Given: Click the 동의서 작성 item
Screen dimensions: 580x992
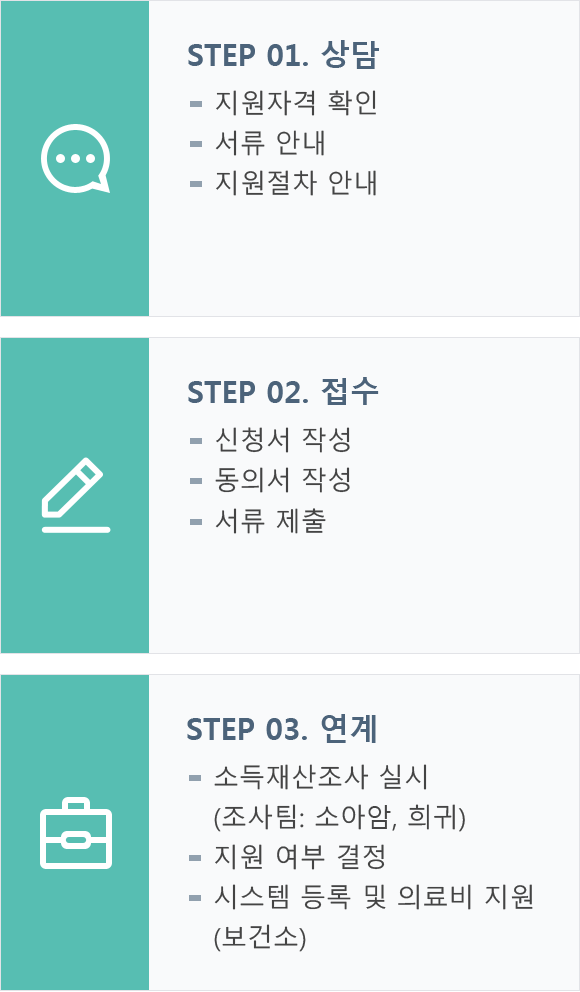Looking at the screenshot, I should click(x=283, y=480).
